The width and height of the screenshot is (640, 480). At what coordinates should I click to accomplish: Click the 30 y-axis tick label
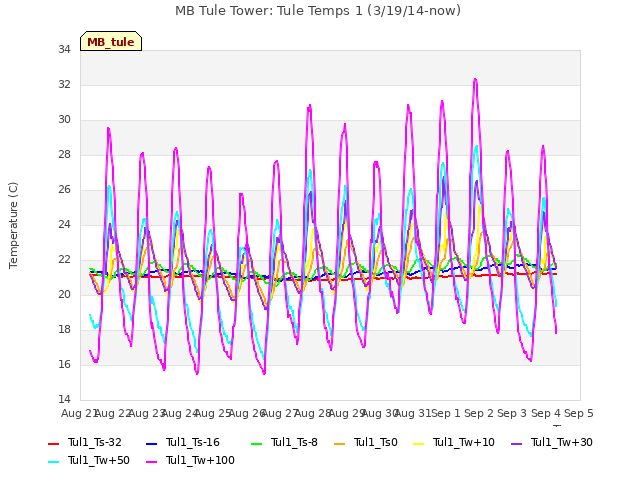[64, 120]
